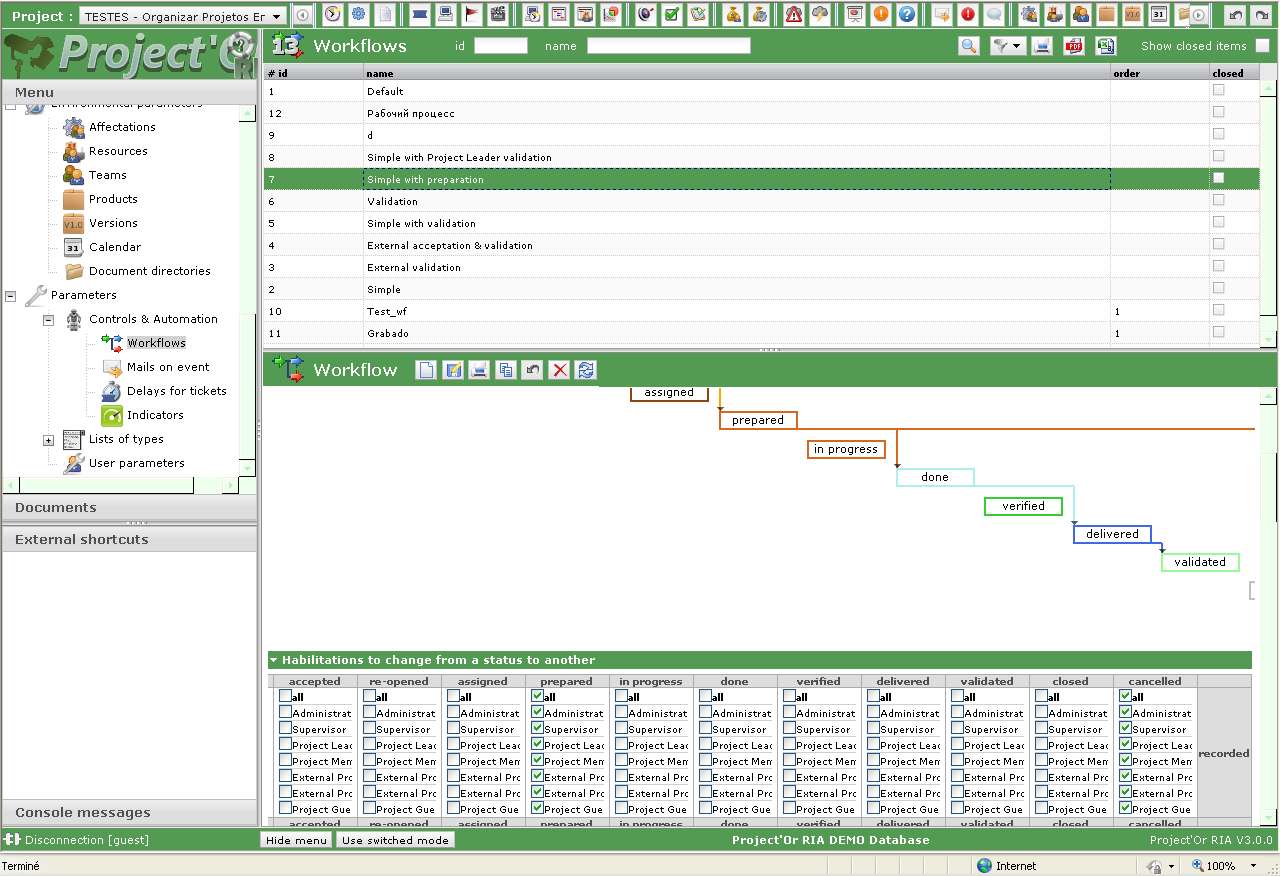Click the Use switched mode button
The width and height of the screenshot is (1280, 876).
(x=395, y=840)
